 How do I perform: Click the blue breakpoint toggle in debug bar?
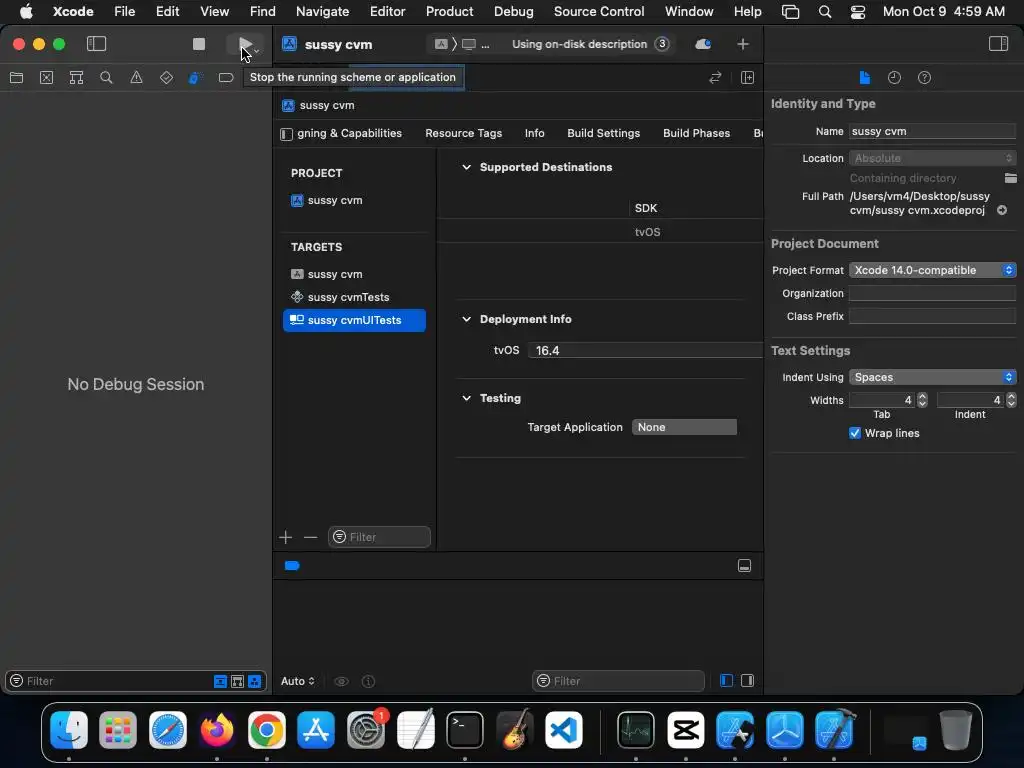(x=292, y=566)
